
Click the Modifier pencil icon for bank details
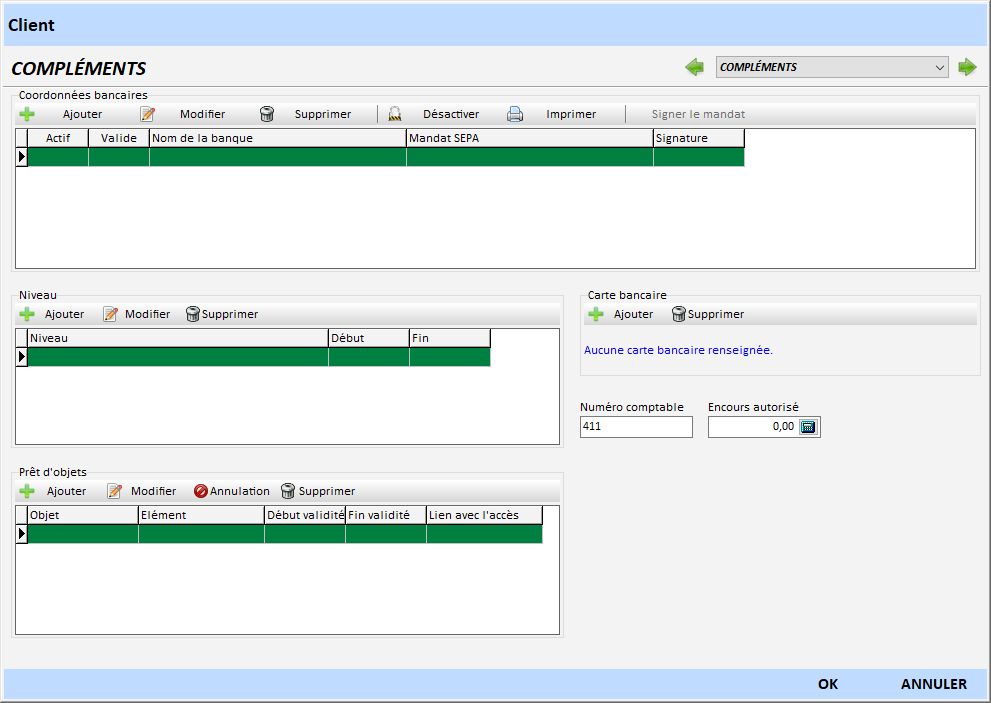(x=147, y=114)
